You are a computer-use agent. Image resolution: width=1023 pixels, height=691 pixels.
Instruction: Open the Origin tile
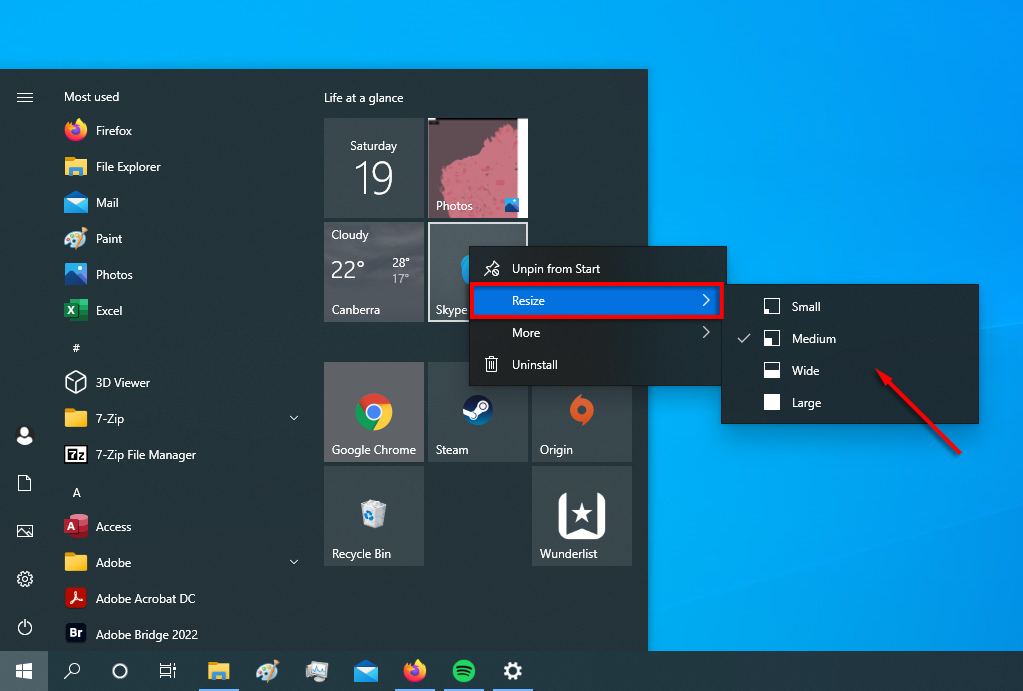pyautogui.click(x=581, y=411)
